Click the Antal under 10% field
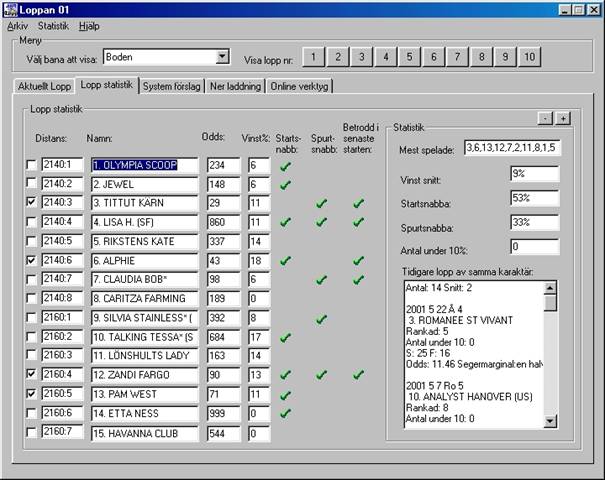The width and height of the screenshot is (605, 480). [x=535, y=247]
